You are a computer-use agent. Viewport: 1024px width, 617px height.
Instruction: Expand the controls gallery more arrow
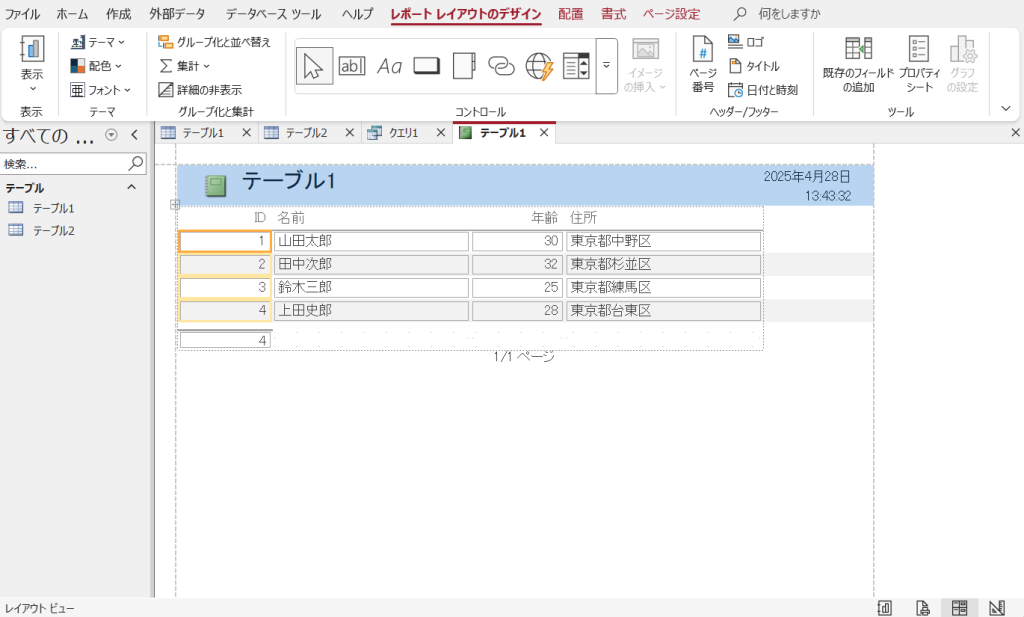point(607,66)
